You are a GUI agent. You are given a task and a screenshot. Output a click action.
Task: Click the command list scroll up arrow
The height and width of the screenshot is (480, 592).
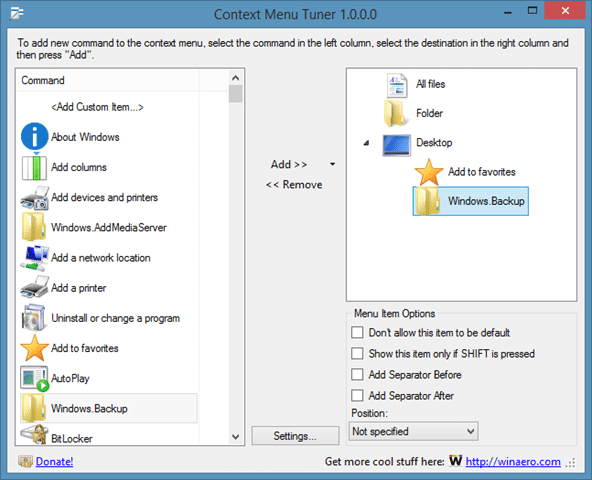point(236,78)
